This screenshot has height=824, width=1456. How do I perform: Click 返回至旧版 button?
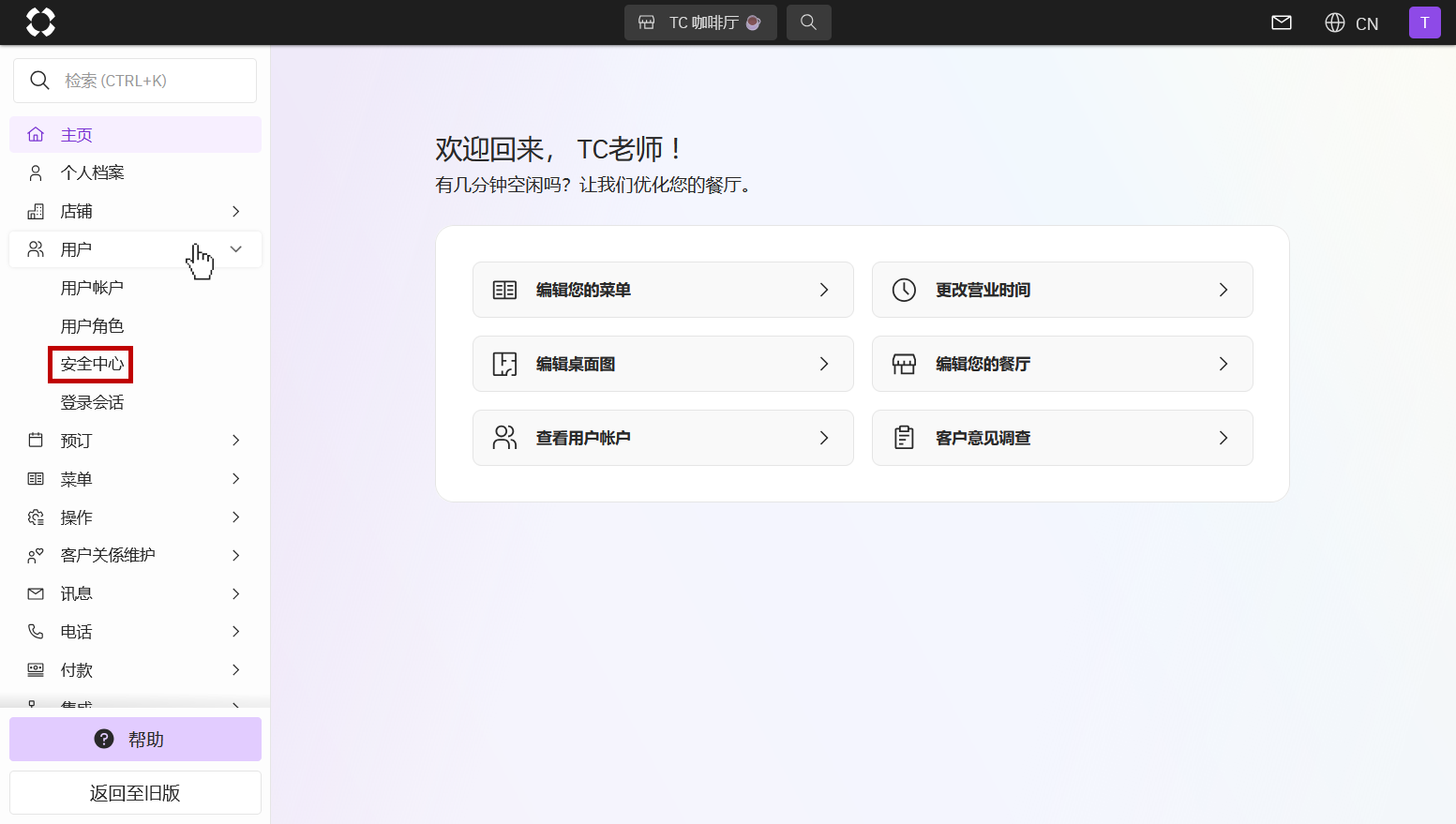click(135, 793)
